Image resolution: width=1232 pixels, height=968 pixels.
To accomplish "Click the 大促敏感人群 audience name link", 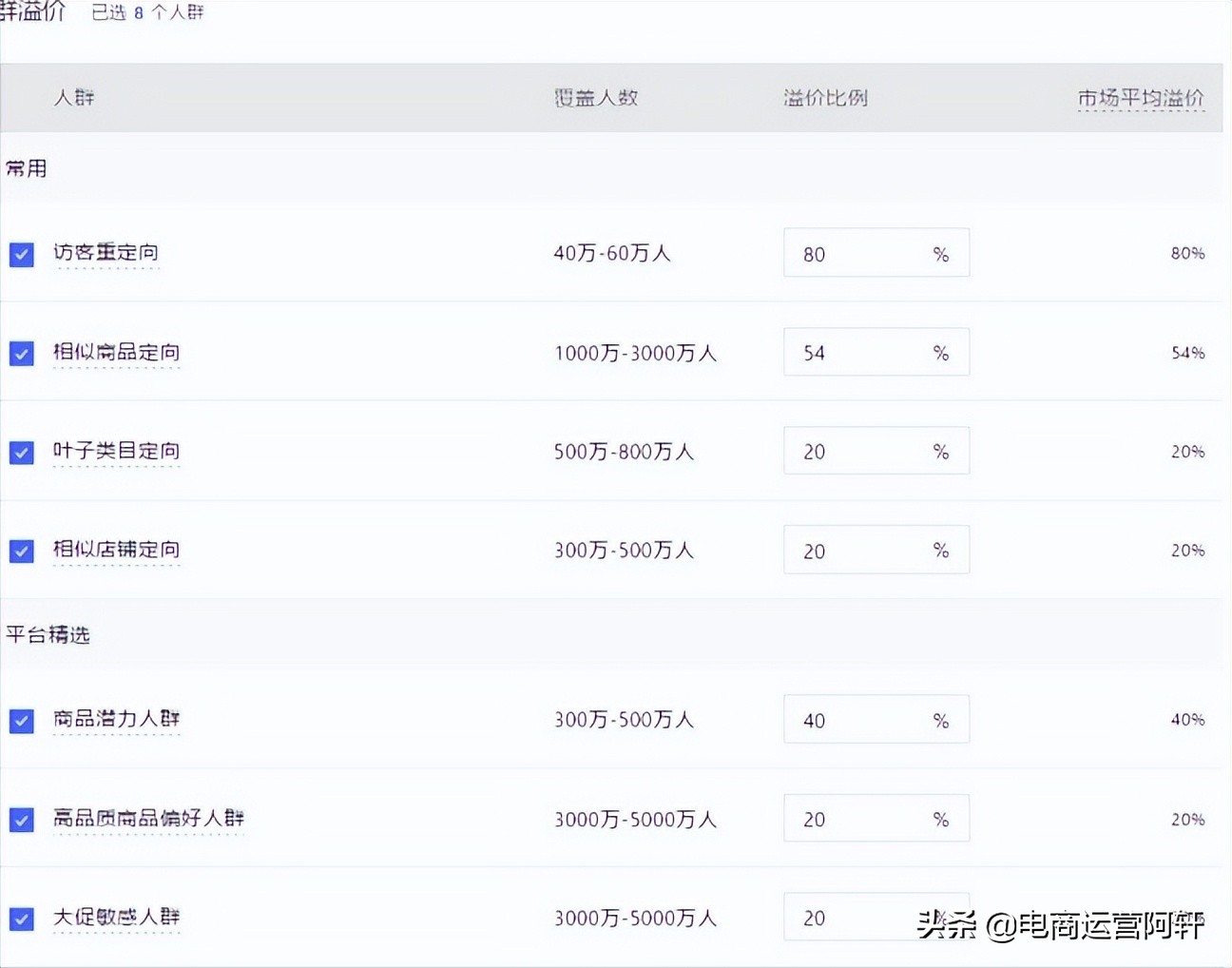I will 116,917.
